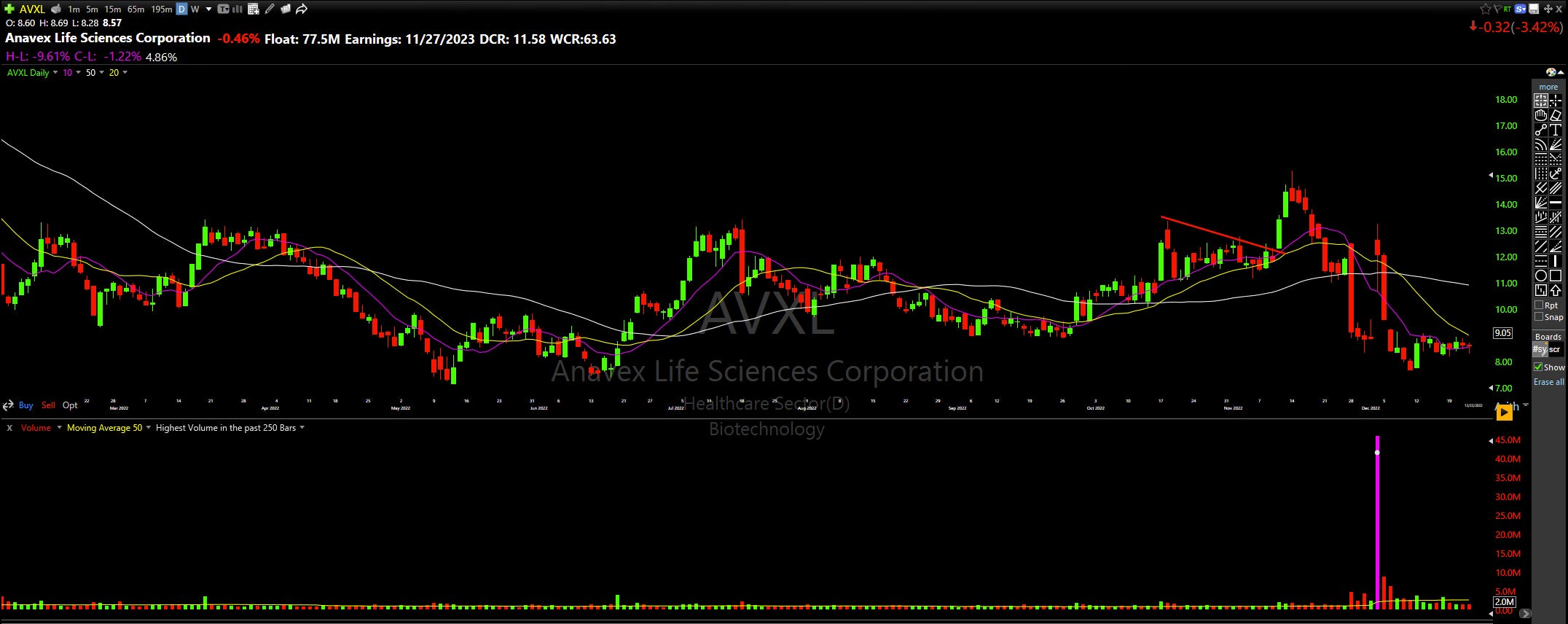The height and width of the screenshot is (624, 1568).
Task: Select the 15m timeframe
Action: point(112,9)
